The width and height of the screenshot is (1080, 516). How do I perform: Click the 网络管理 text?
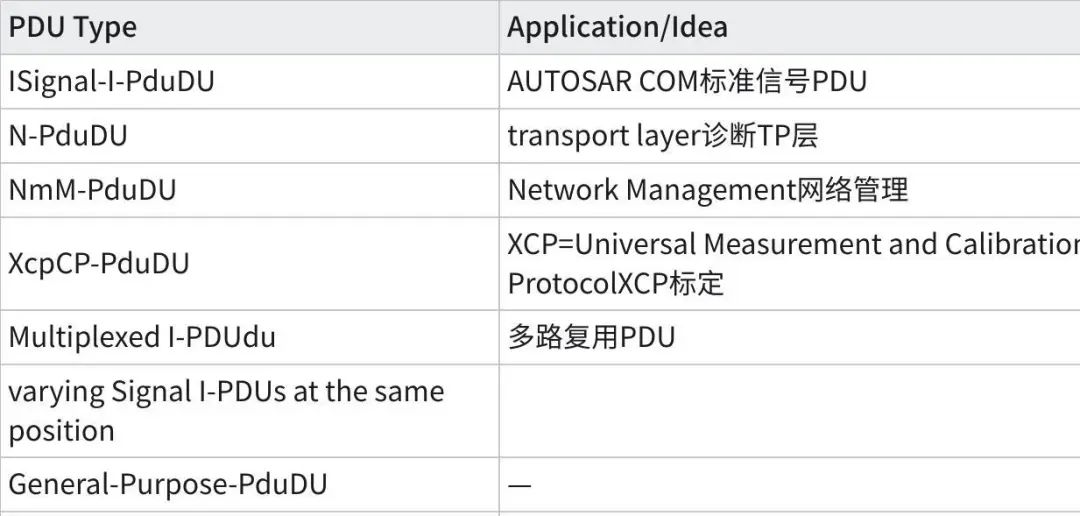coord(852,190)
